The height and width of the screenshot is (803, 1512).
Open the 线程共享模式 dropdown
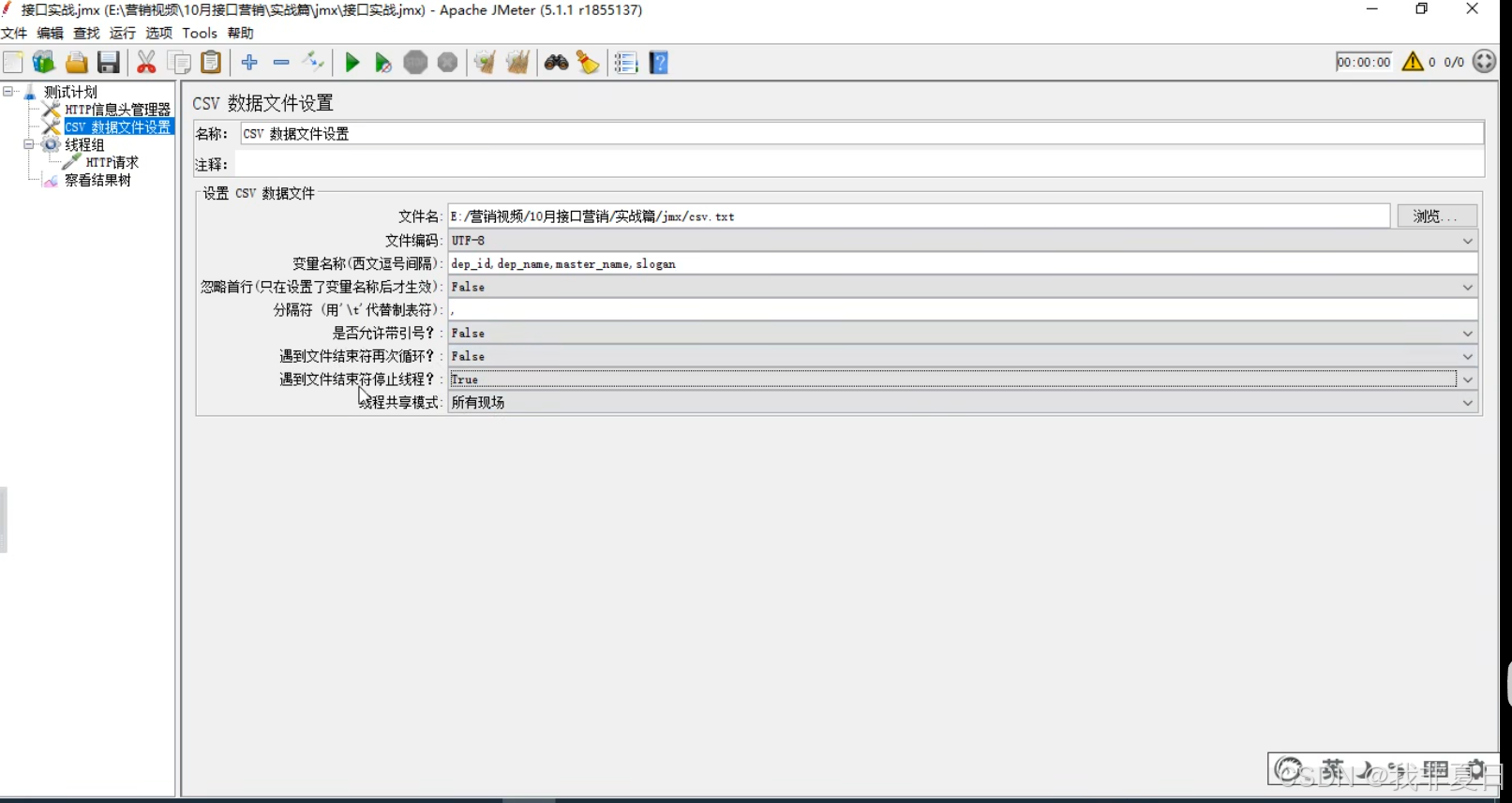963,402
